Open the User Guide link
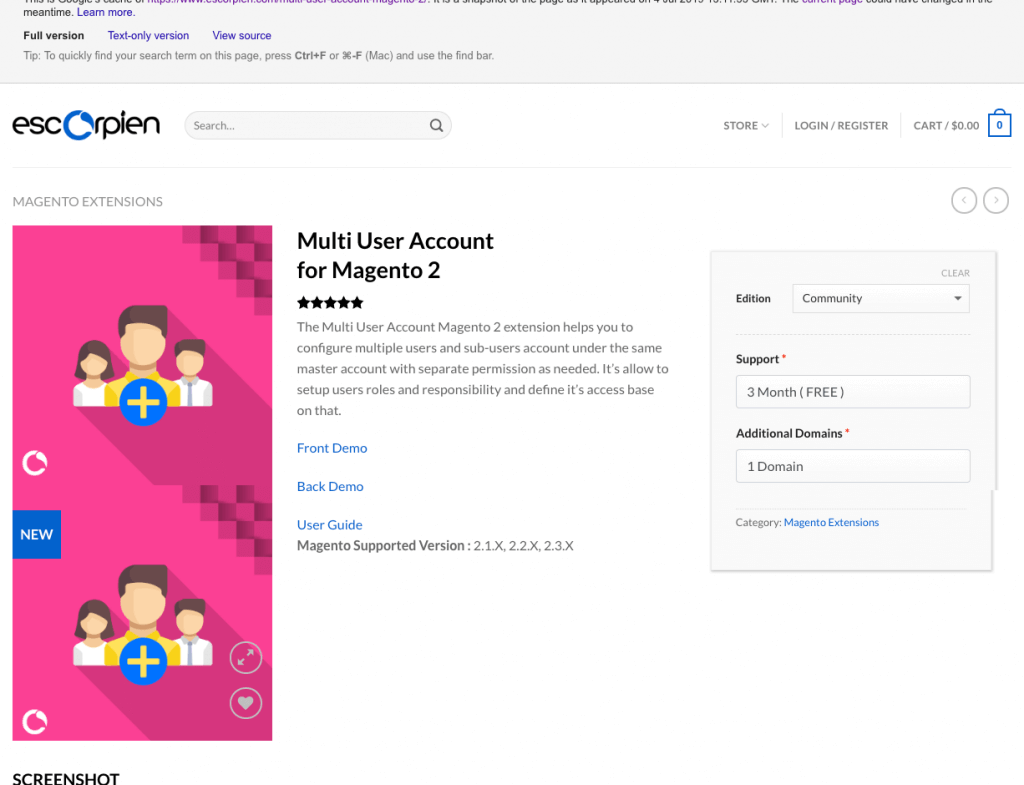This screenshot has height=785, width=1024. coord(329,524)
